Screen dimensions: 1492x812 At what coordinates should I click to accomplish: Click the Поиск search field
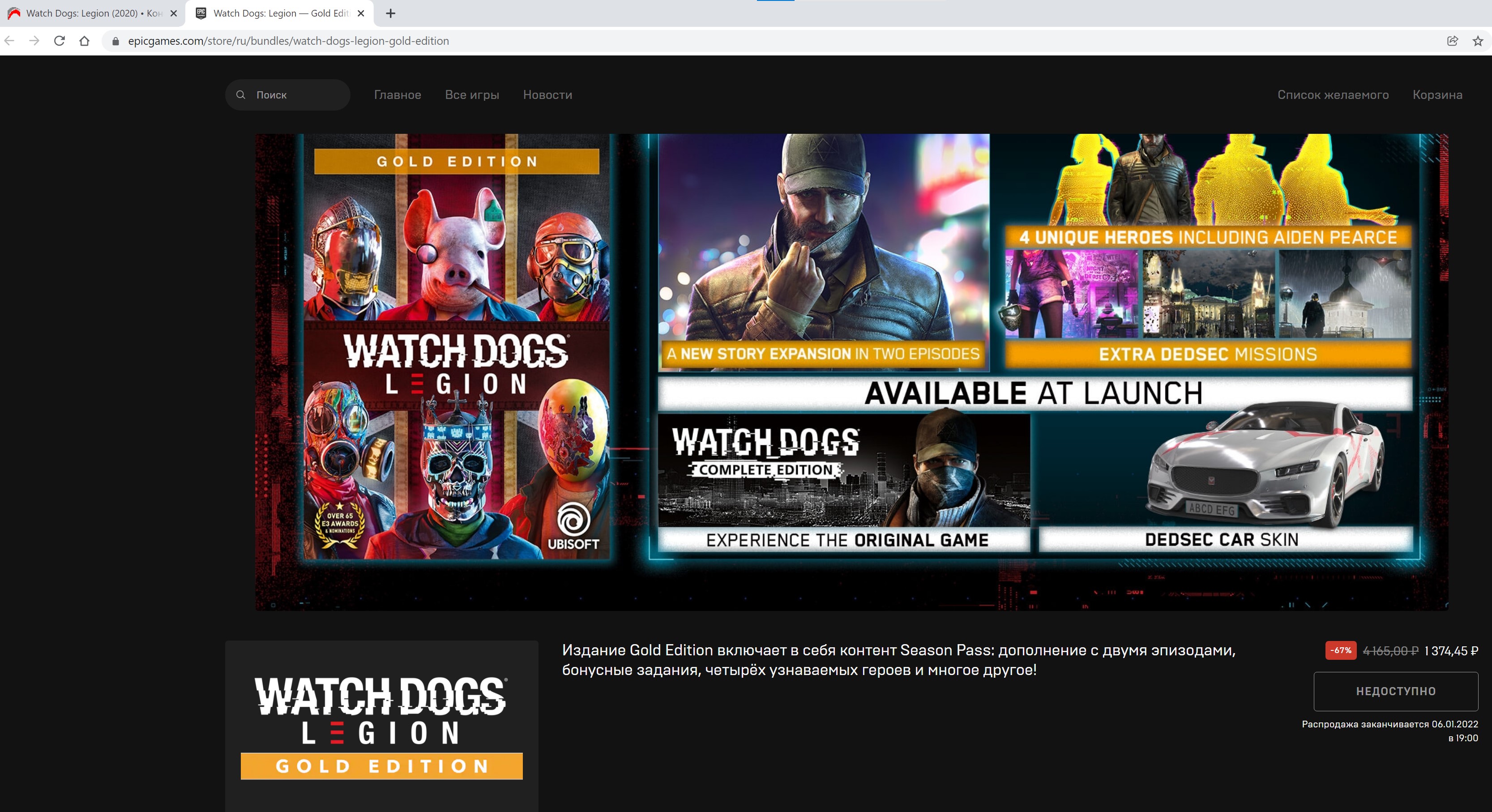[295, 94]
